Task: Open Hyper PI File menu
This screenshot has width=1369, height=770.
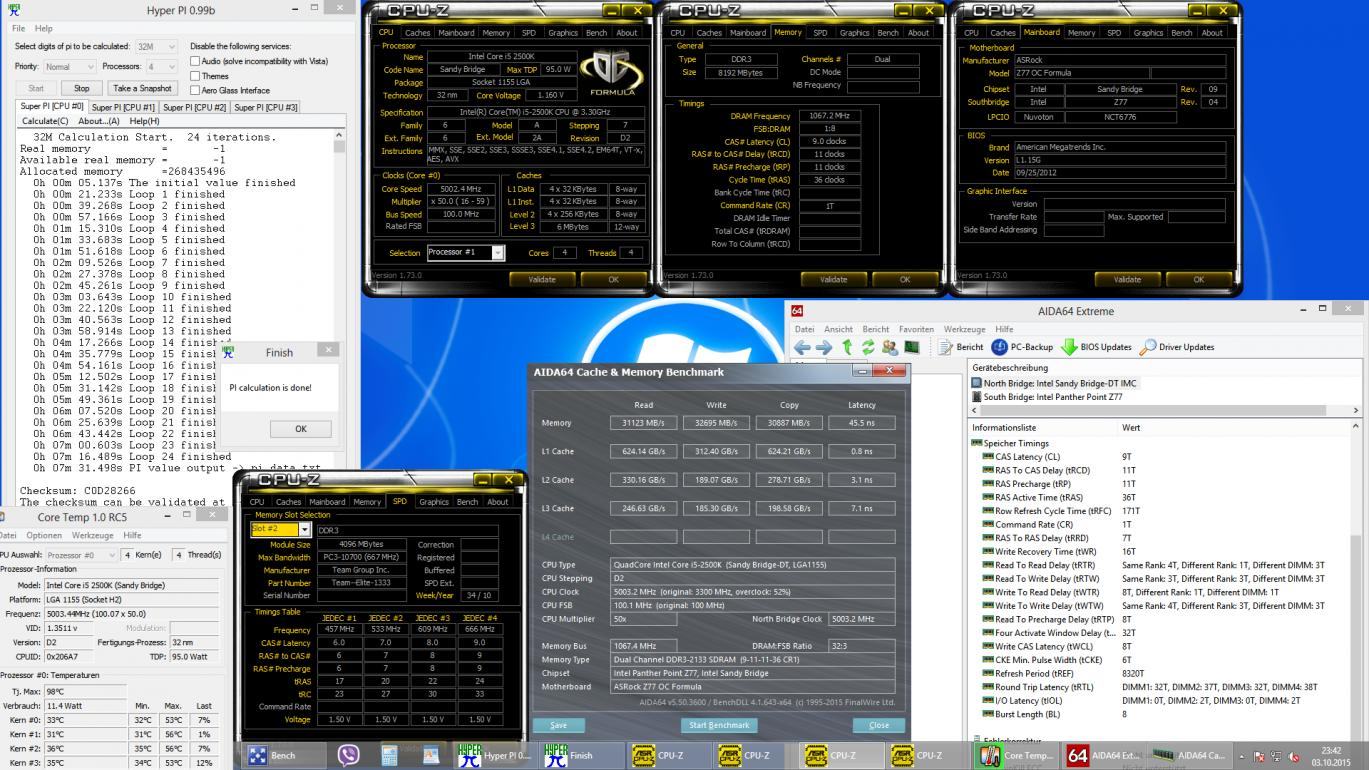Action: tap(19, 28)
